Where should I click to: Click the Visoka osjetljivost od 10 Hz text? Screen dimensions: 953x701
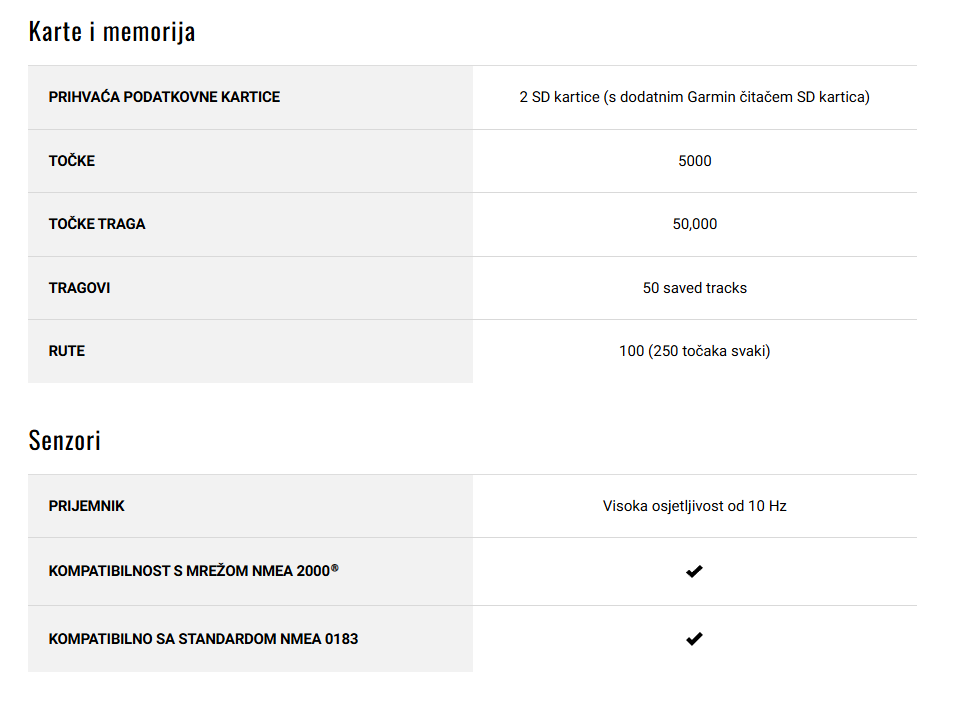click(695, 506)
